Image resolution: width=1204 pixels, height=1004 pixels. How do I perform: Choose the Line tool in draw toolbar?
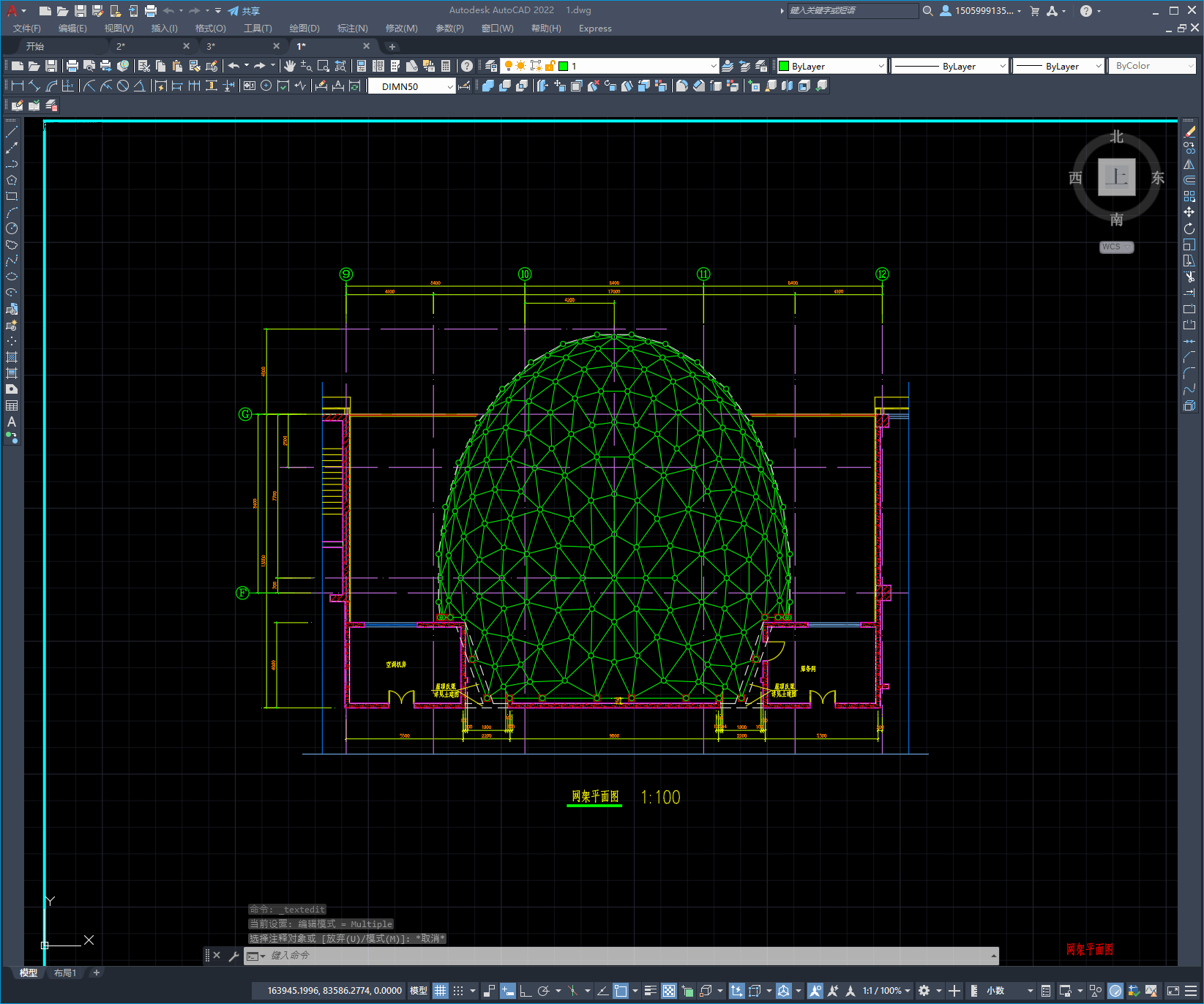[x=12, y=132]
